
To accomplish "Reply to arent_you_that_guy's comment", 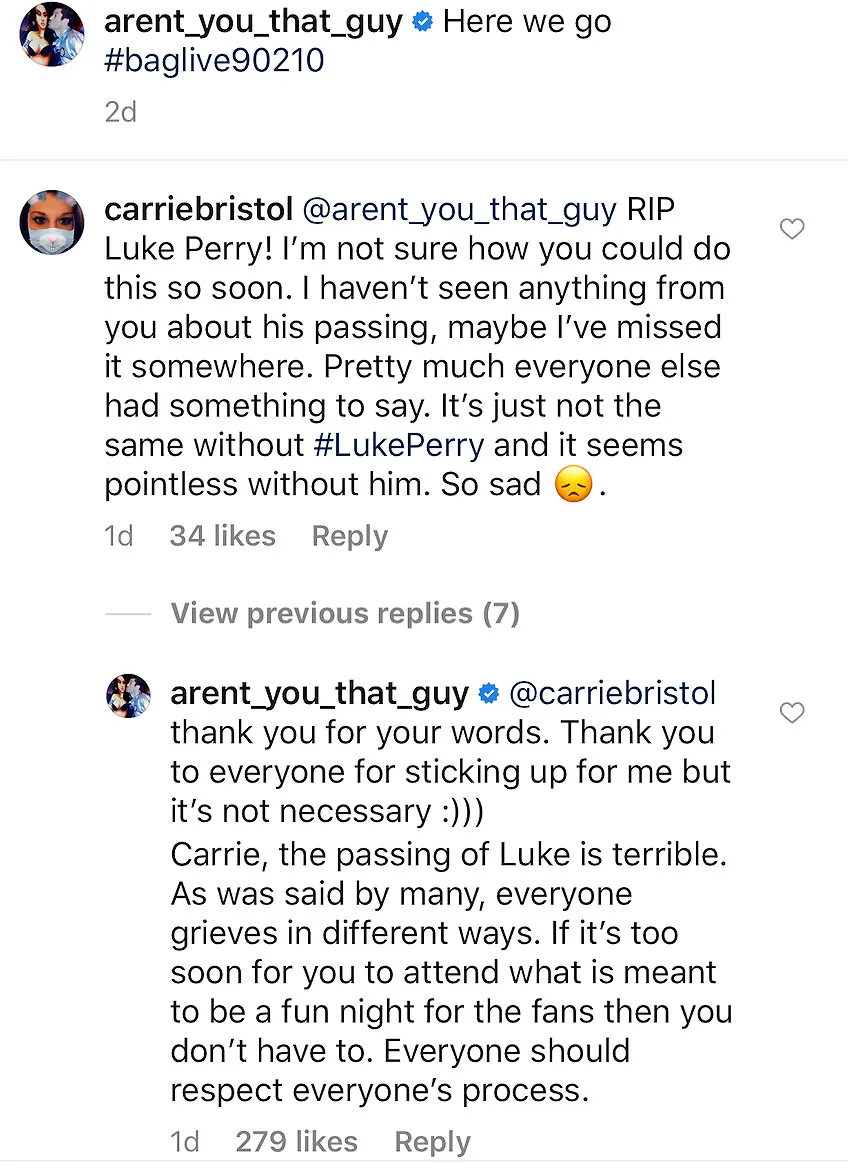I will [x=432, y=1141].
